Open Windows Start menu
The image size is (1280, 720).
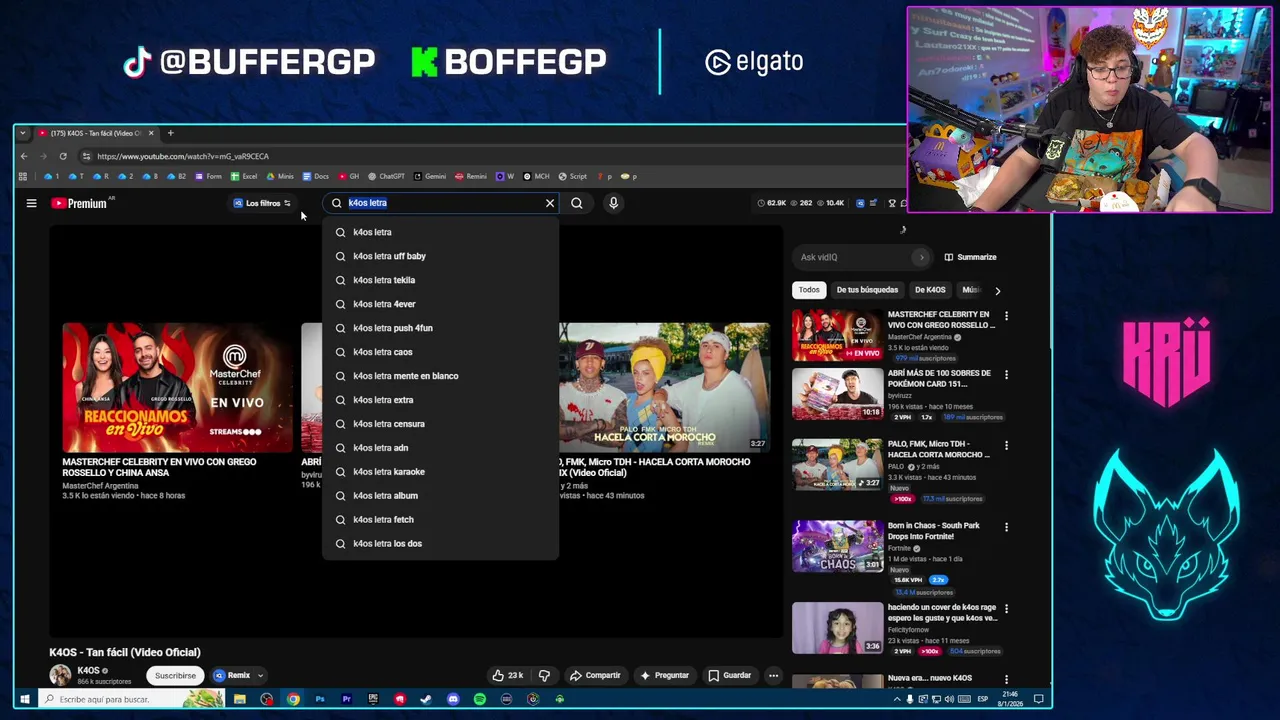tap(24, 699)
